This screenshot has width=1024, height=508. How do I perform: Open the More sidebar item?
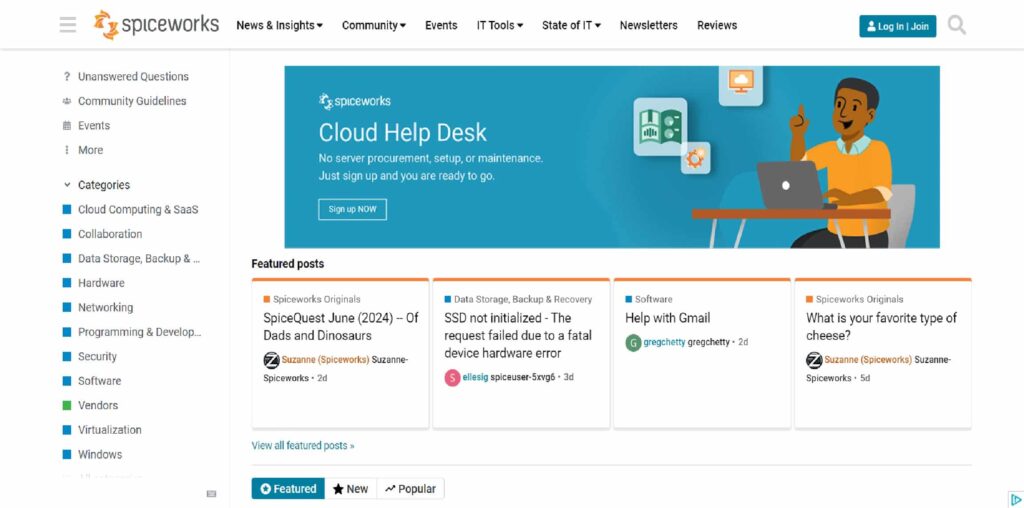pos(91,150)
